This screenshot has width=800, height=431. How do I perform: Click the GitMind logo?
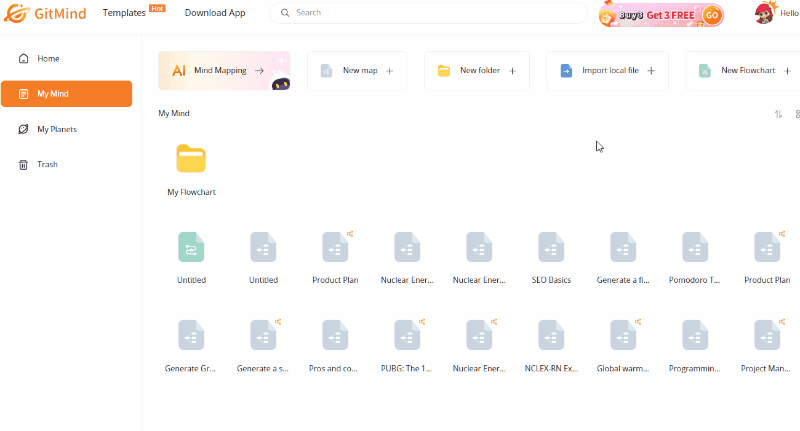[45, 14]
